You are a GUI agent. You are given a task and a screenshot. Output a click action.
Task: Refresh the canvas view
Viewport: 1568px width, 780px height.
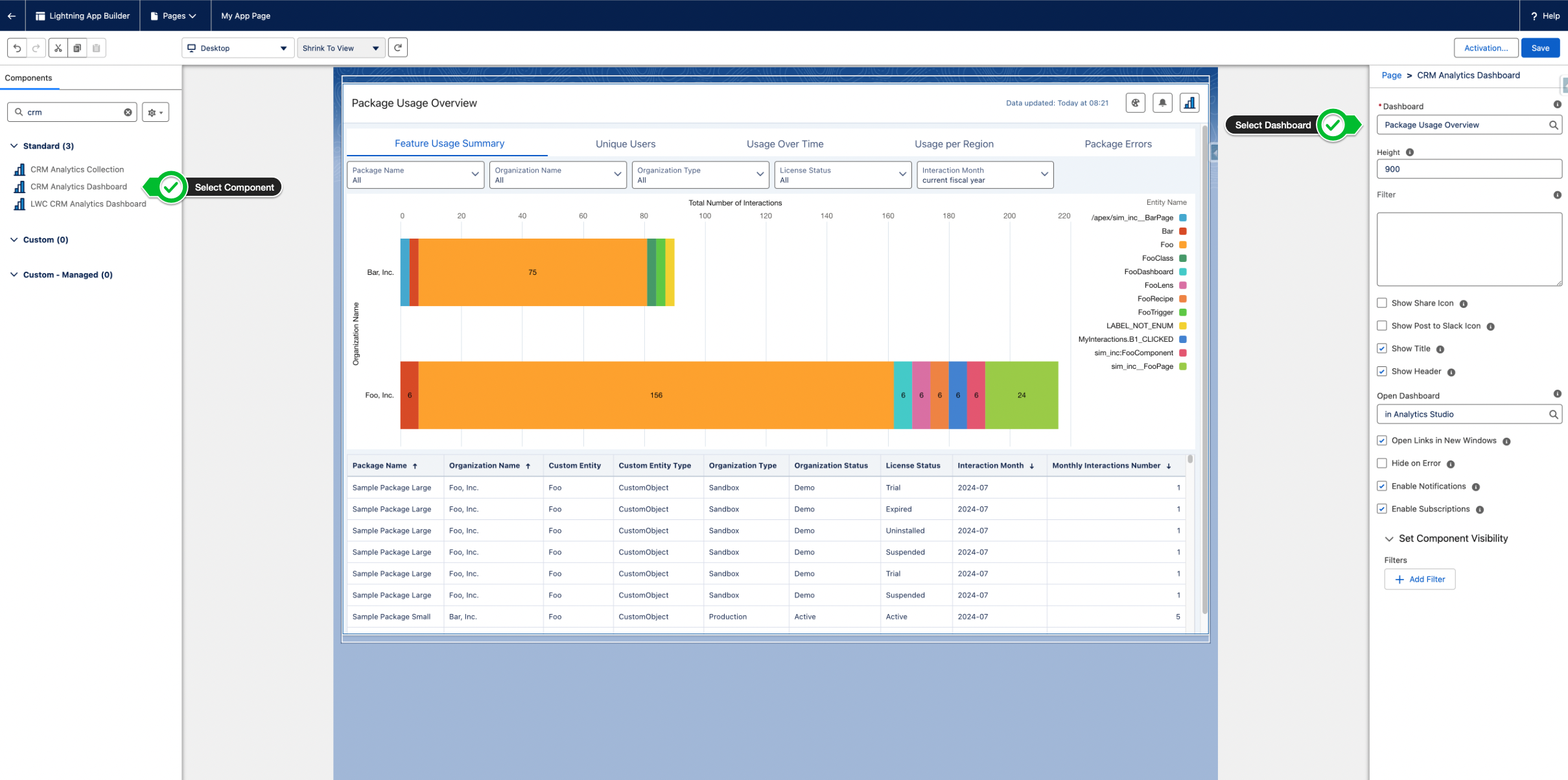(x=398, y=47)
